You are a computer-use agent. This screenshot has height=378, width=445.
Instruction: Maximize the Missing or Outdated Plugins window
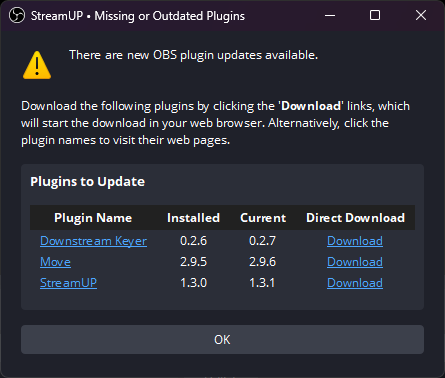pos(375,15)
